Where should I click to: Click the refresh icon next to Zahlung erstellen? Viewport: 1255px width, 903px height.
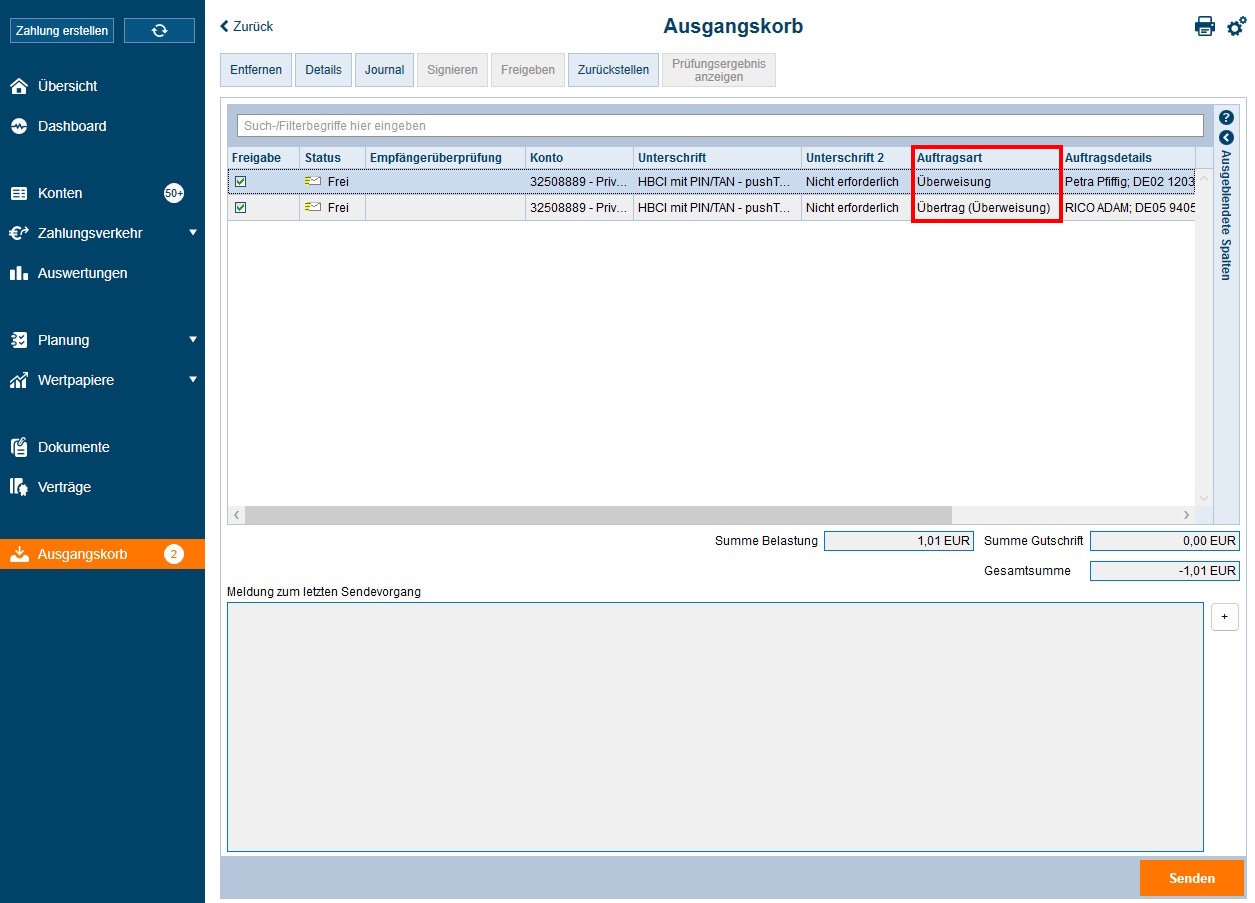tap(159, 30)
